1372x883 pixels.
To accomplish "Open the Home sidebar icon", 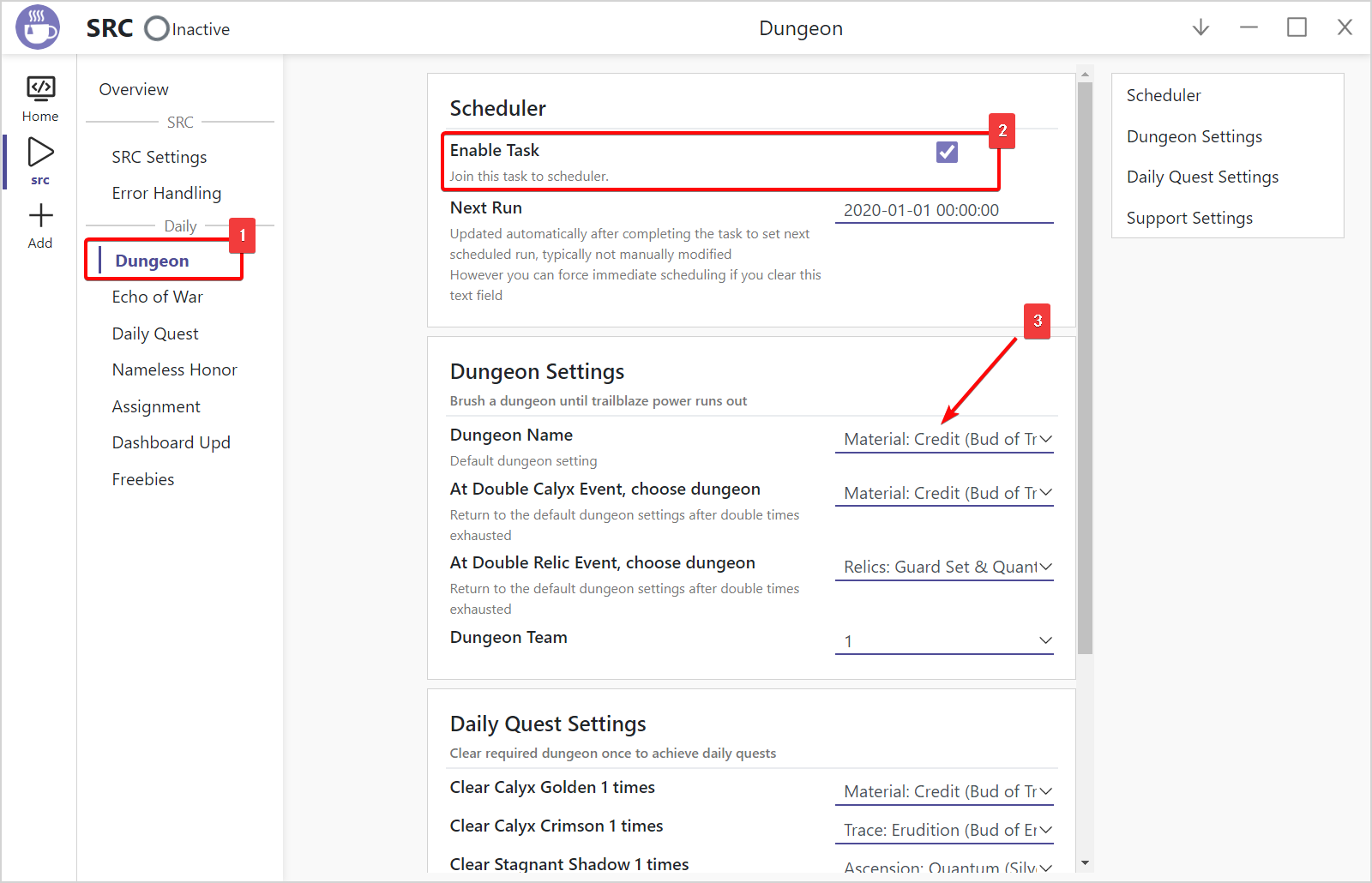I will (x=40, y=99).
